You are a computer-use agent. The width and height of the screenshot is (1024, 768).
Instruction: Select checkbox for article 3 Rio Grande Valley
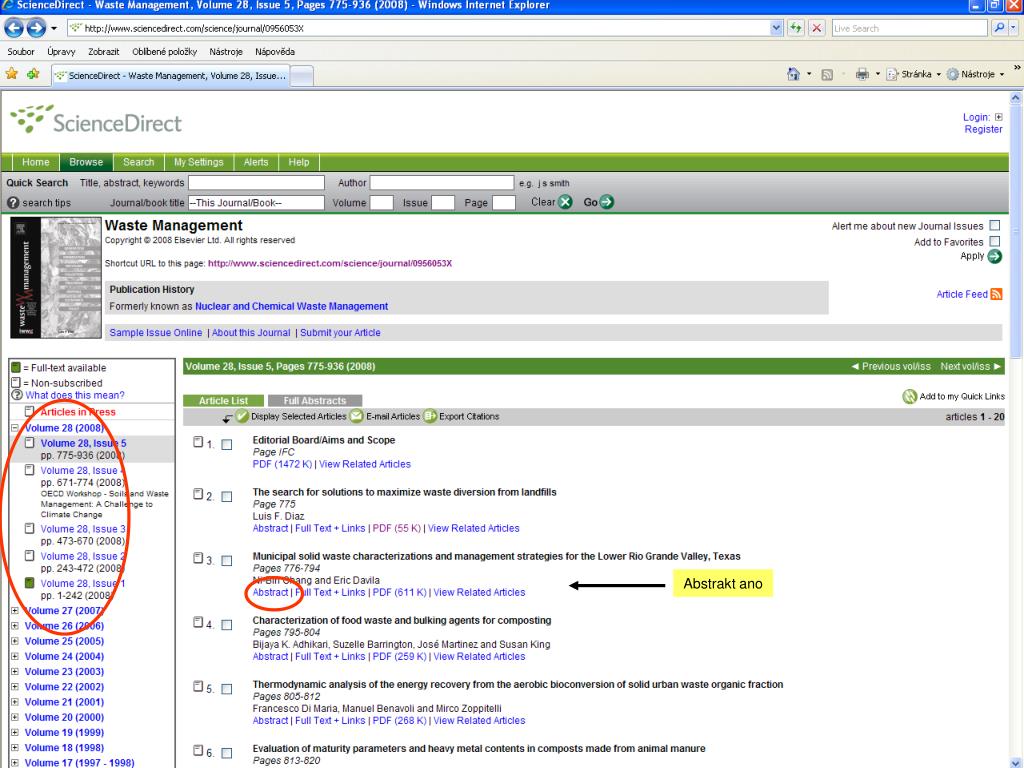(227, 561)
